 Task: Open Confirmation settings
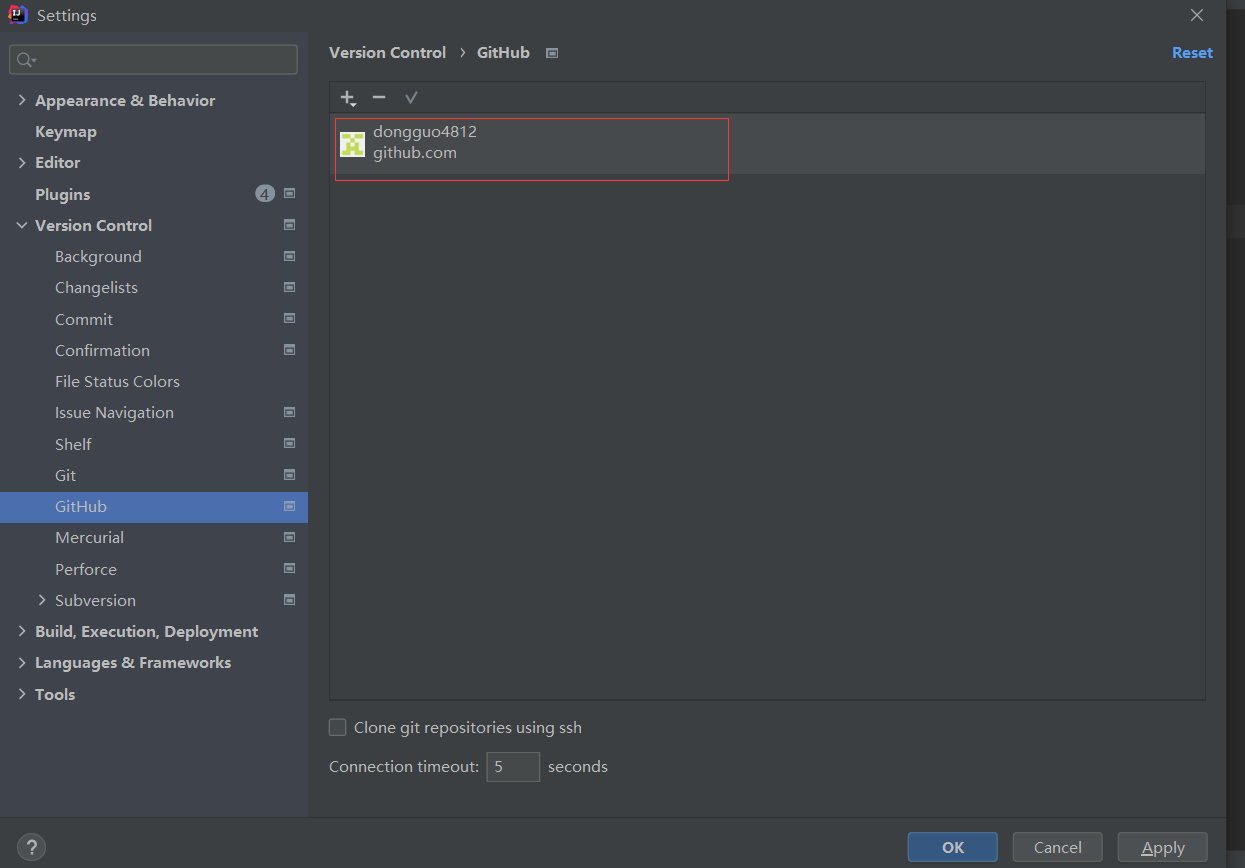(102, 350)
